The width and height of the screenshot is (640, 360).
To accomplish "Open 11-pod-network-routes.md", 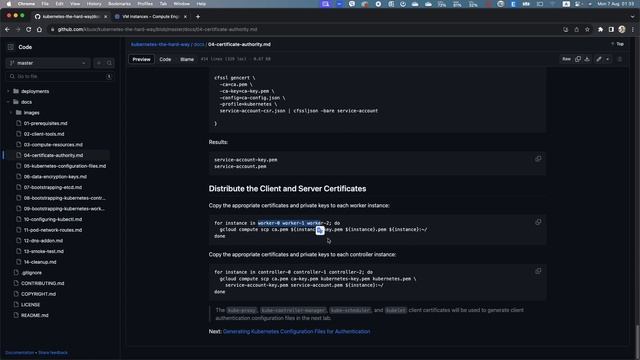I will coord(53,230).
